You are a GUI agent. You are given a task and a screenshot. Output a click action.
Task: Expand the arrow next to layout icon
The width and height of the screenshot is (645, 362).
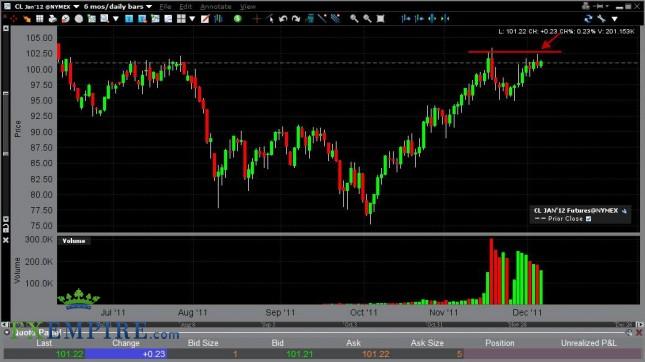192,19
